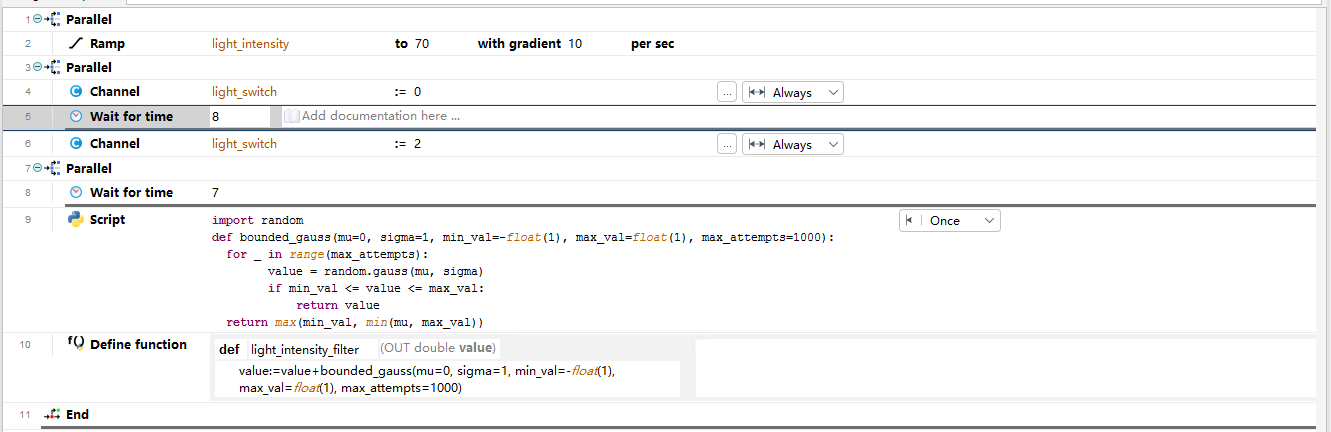The width and height of the screenshot is (1331, 432).
Task: Click the Ramp step icon
Action: (x=76, y=44)
